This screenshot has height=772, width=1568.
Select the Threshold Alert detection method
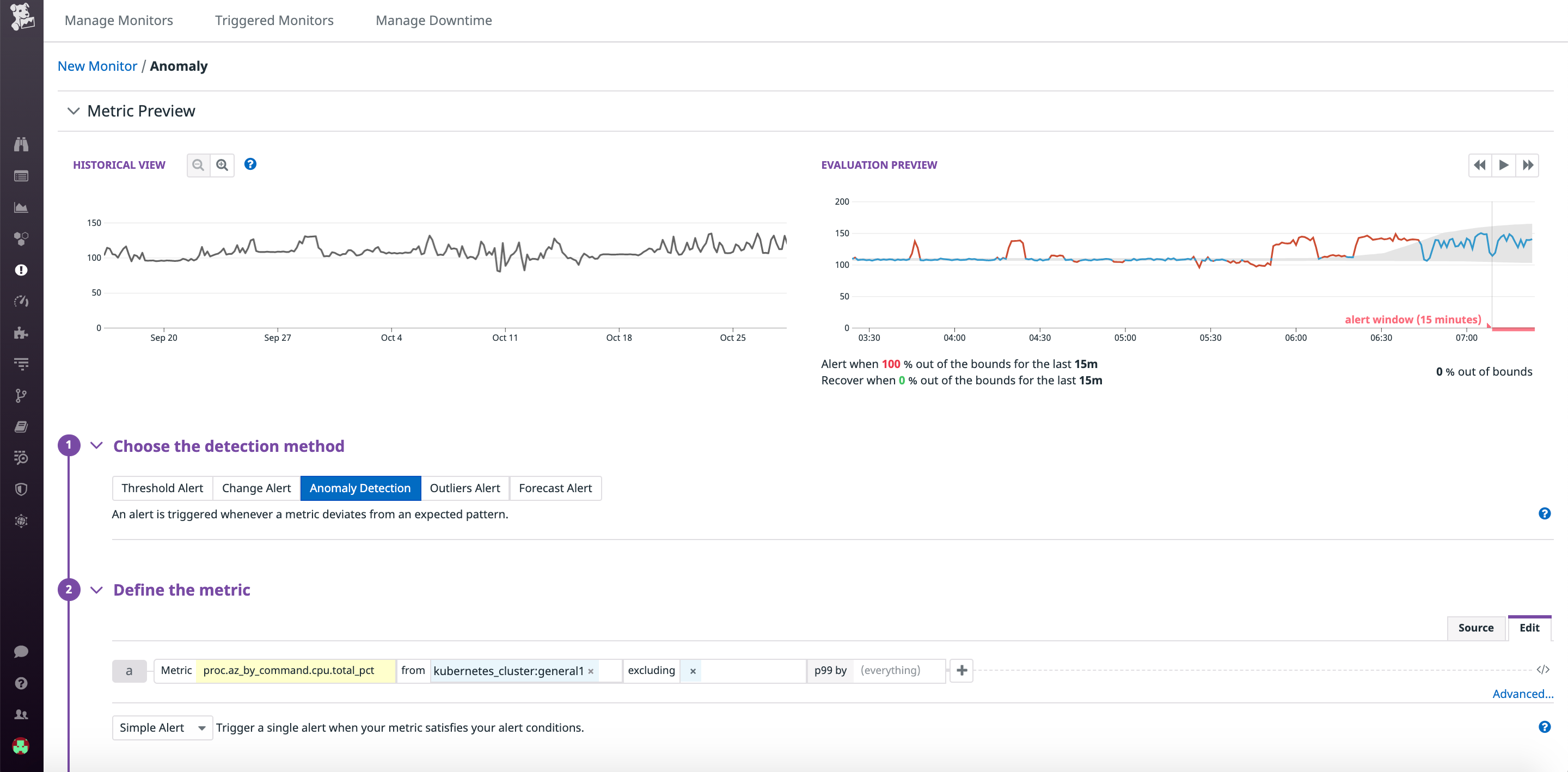point(162,488)
